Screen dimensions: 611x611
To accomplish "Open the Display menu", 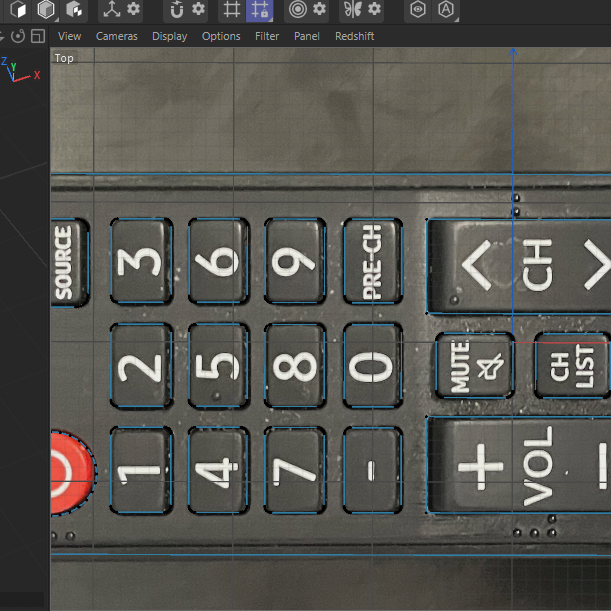I will point(170,36).
